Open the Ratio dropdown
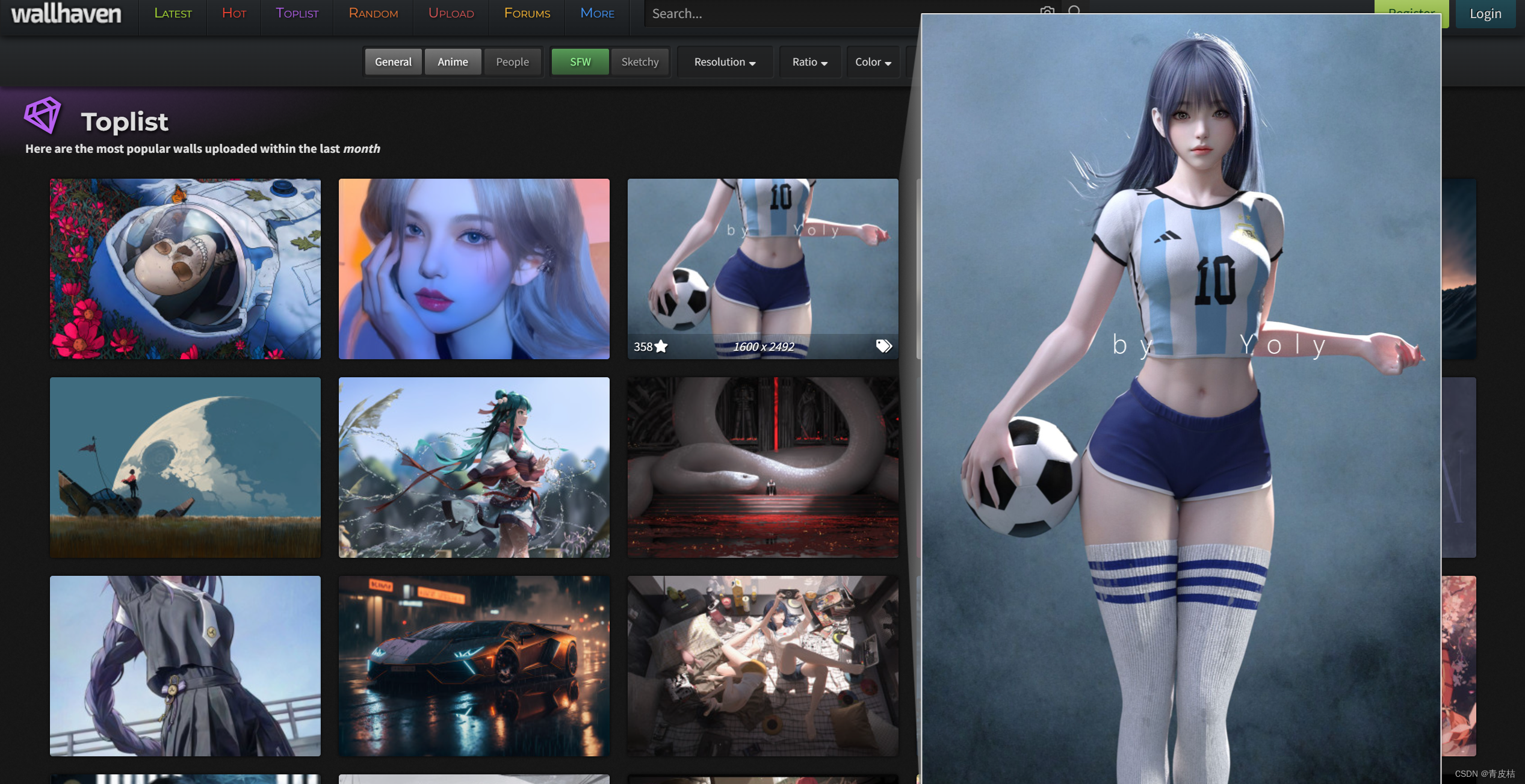Screen dimensions: 1525x784 pyautogui.click(x=809, y=62)
